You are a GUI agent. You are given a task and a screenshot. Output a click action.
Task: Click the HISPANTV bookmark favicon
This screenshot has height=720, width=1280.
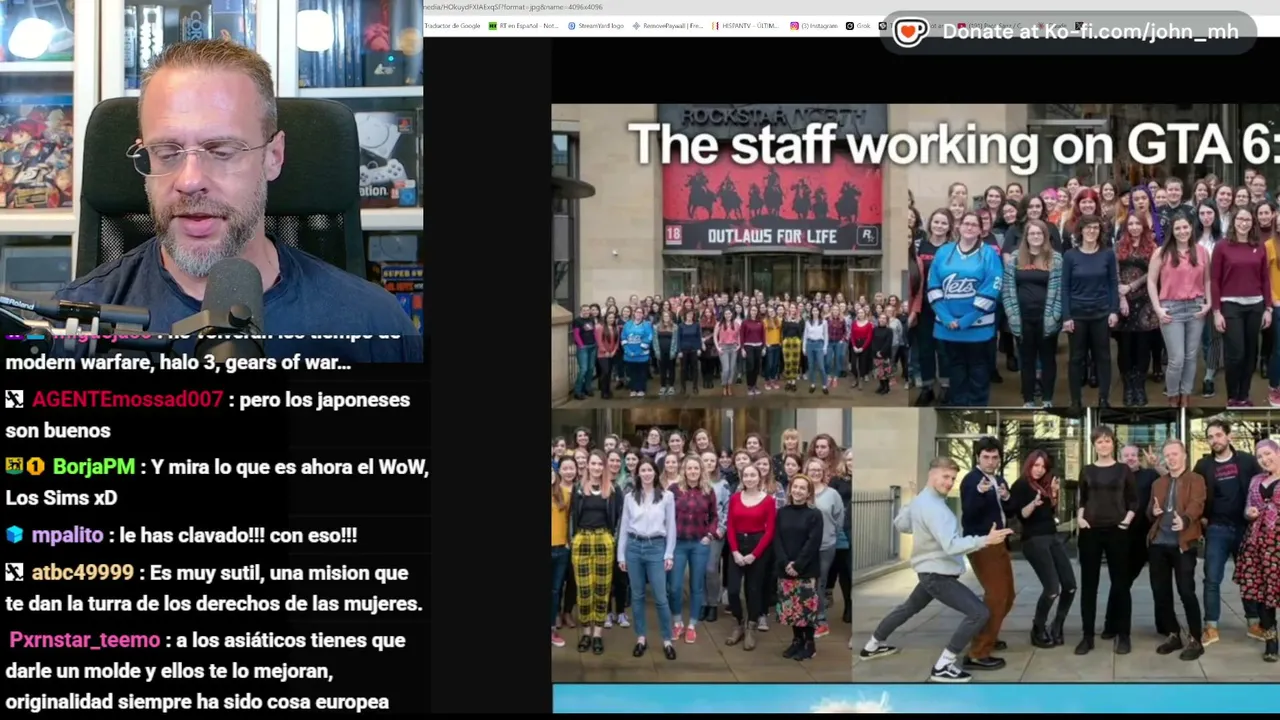coord(715,26)
